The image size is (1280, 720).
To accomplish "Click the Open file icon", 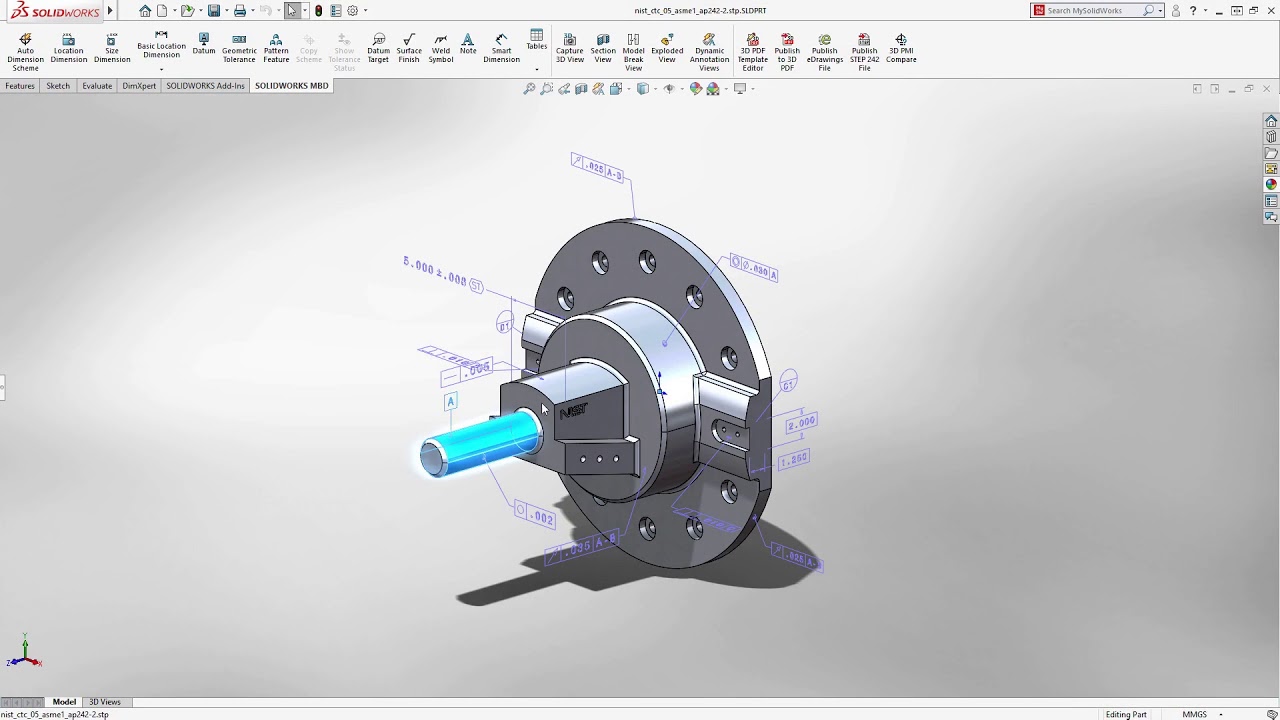I will [186, 11].
